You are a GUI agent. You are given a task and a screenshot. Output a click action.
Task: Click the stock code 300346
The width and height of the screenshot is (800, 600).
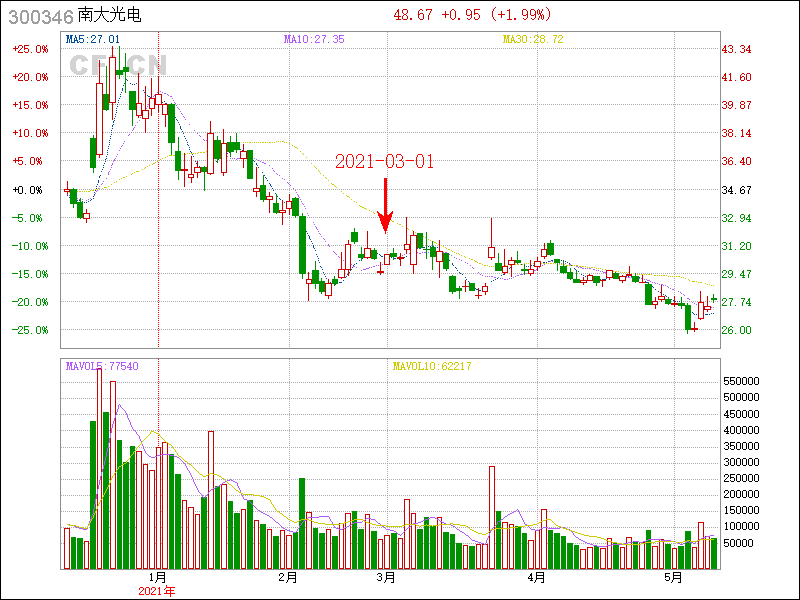[x=37, y=16]
